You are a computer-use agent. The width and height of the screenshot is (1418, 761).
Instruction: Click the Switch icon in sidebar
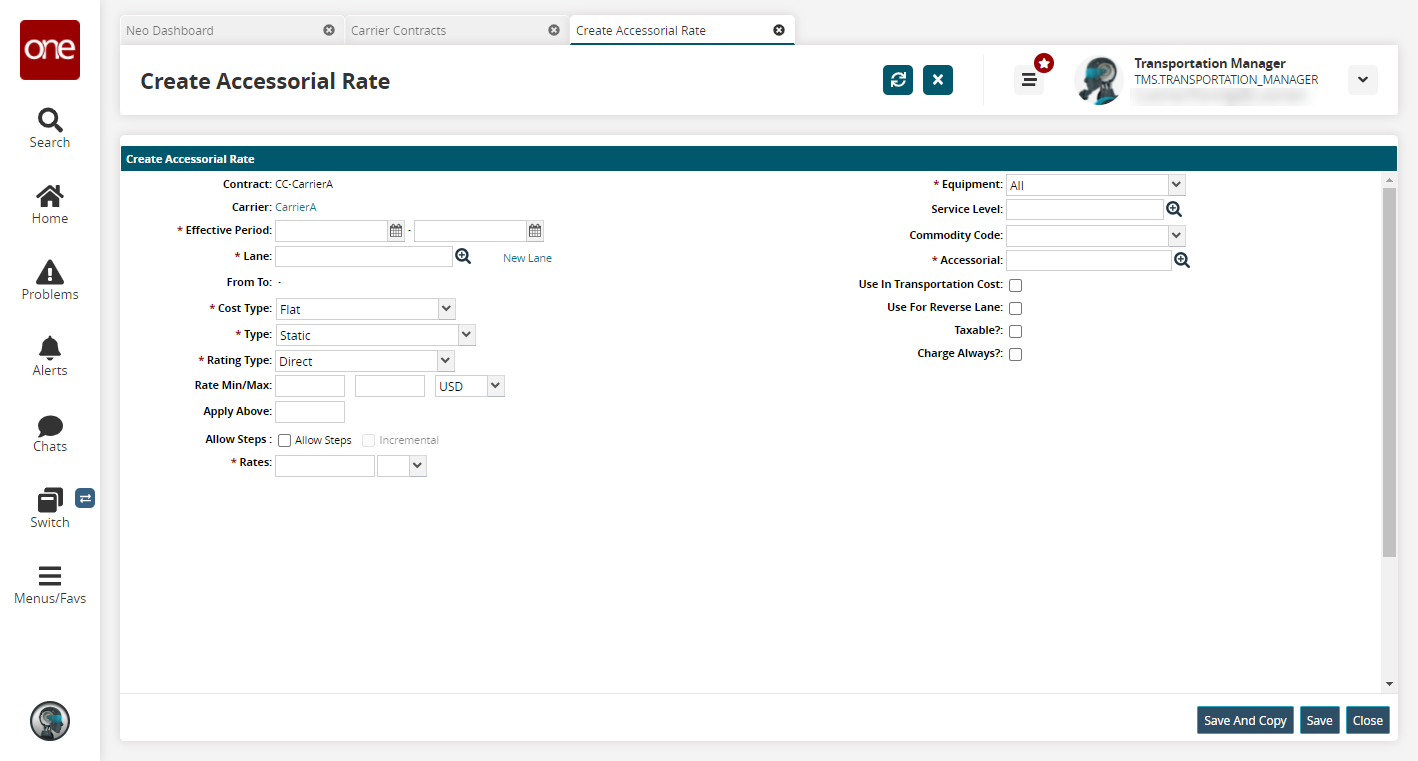pos(49,508)
